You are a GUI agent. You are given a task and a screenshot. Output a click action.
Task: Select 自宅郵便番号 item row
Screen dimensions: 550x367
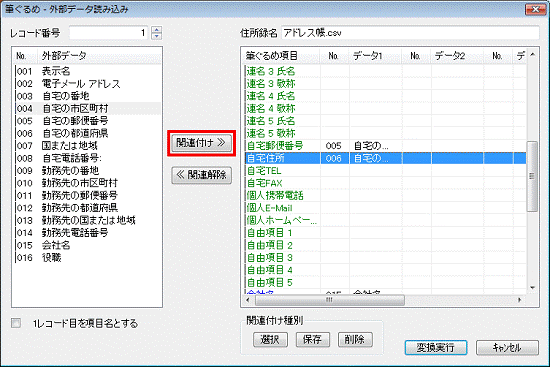385,146
